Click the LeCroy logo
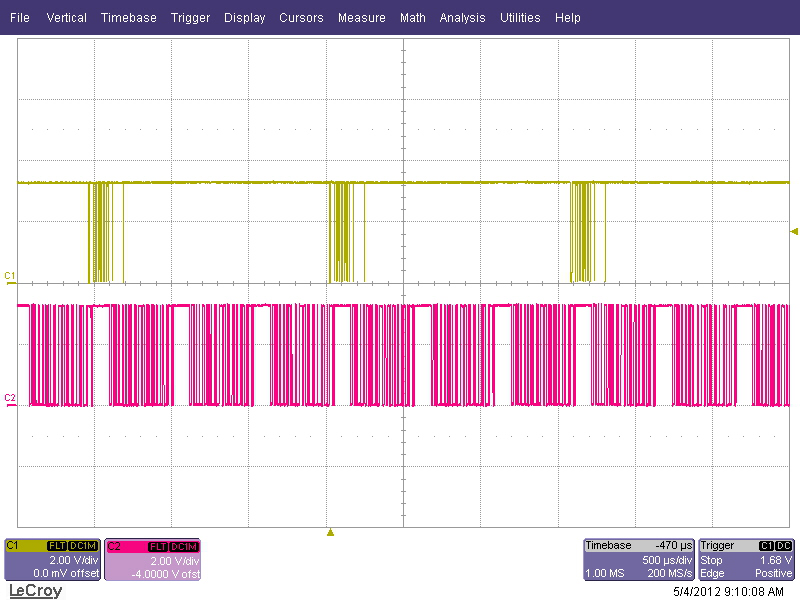Screen dimensions: 800x600 (36, 591)
